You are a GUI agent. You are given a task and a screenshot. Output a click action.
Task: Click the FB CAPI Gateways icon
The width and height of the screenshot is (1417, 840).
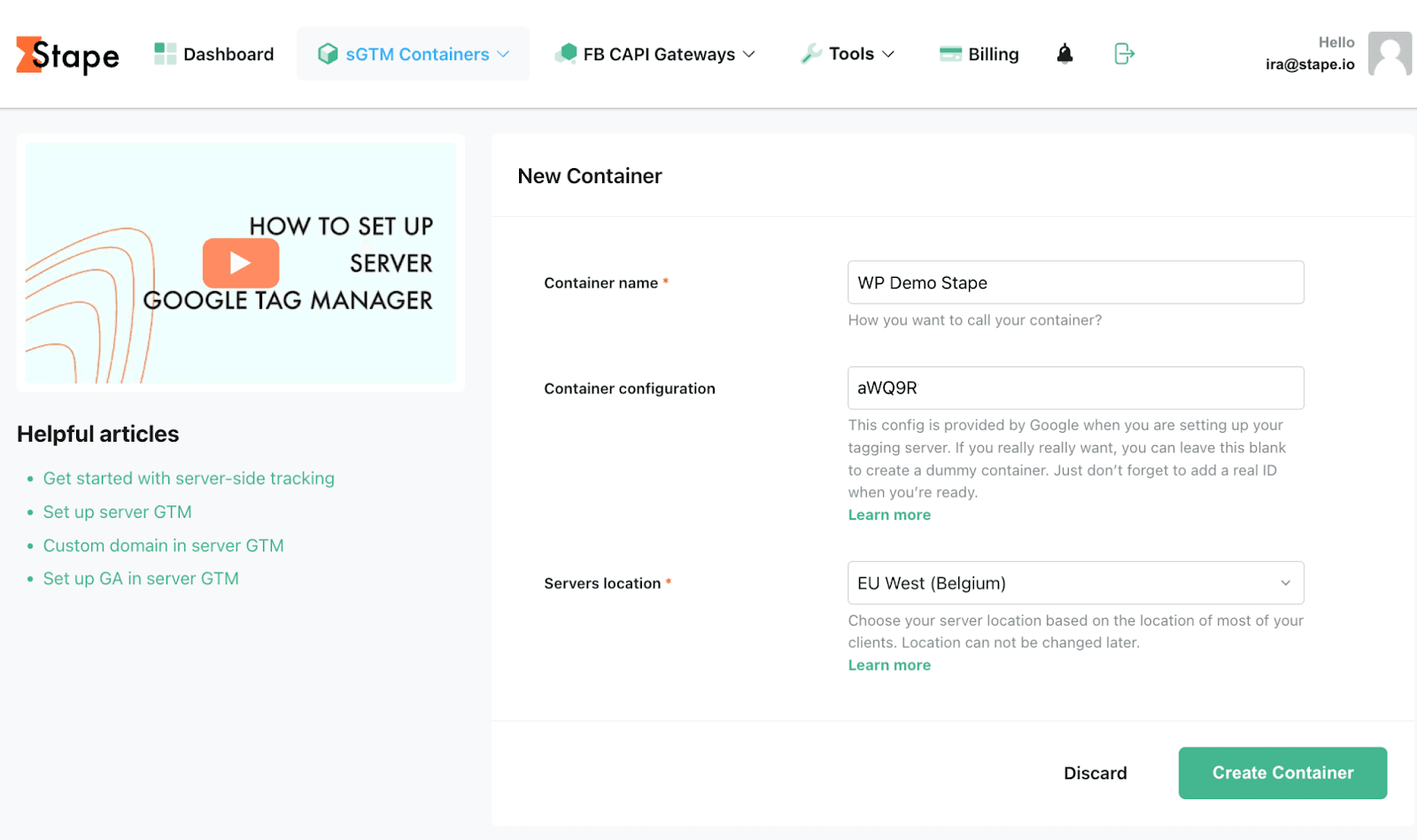[568, 53]
